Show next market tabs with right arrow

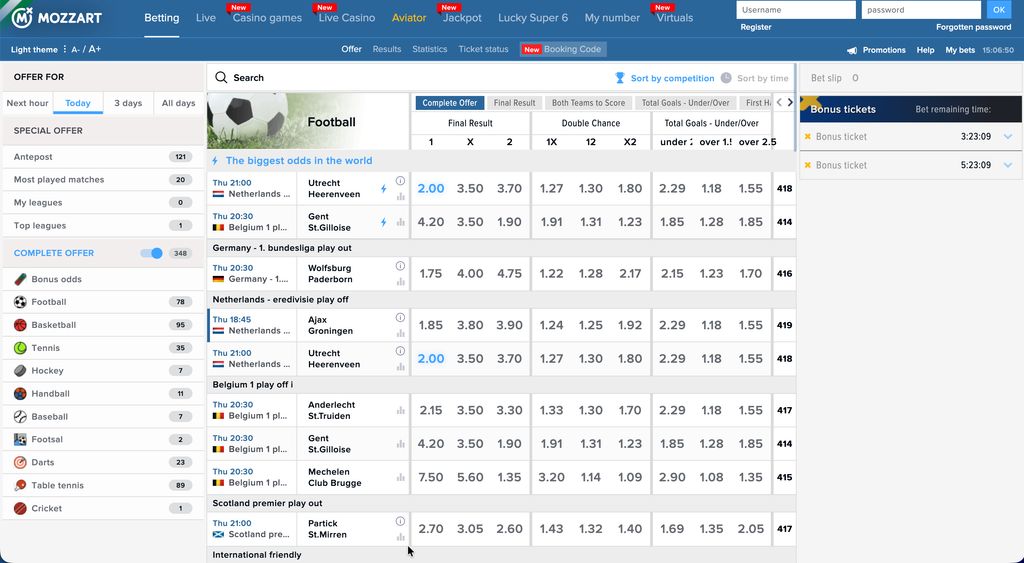(790, 103)
